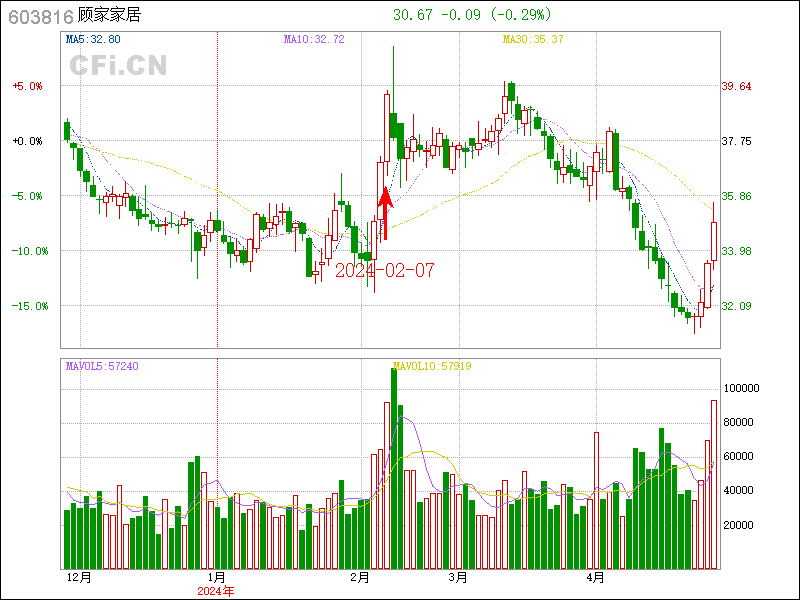The height and width of the screenshot is (600, 800).
Task: Select the 12月 label on the time axis
Action: [x=79, y=577]
